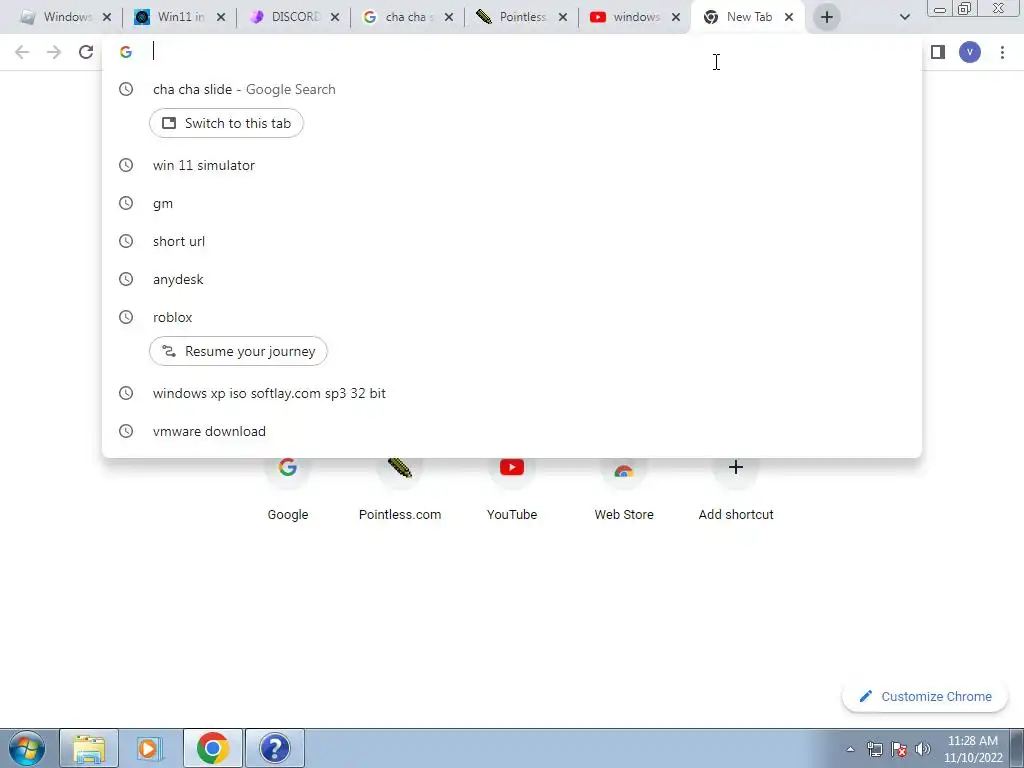
Task: Open Windows Explorer from the taskbar
Action: pos(89,748)
